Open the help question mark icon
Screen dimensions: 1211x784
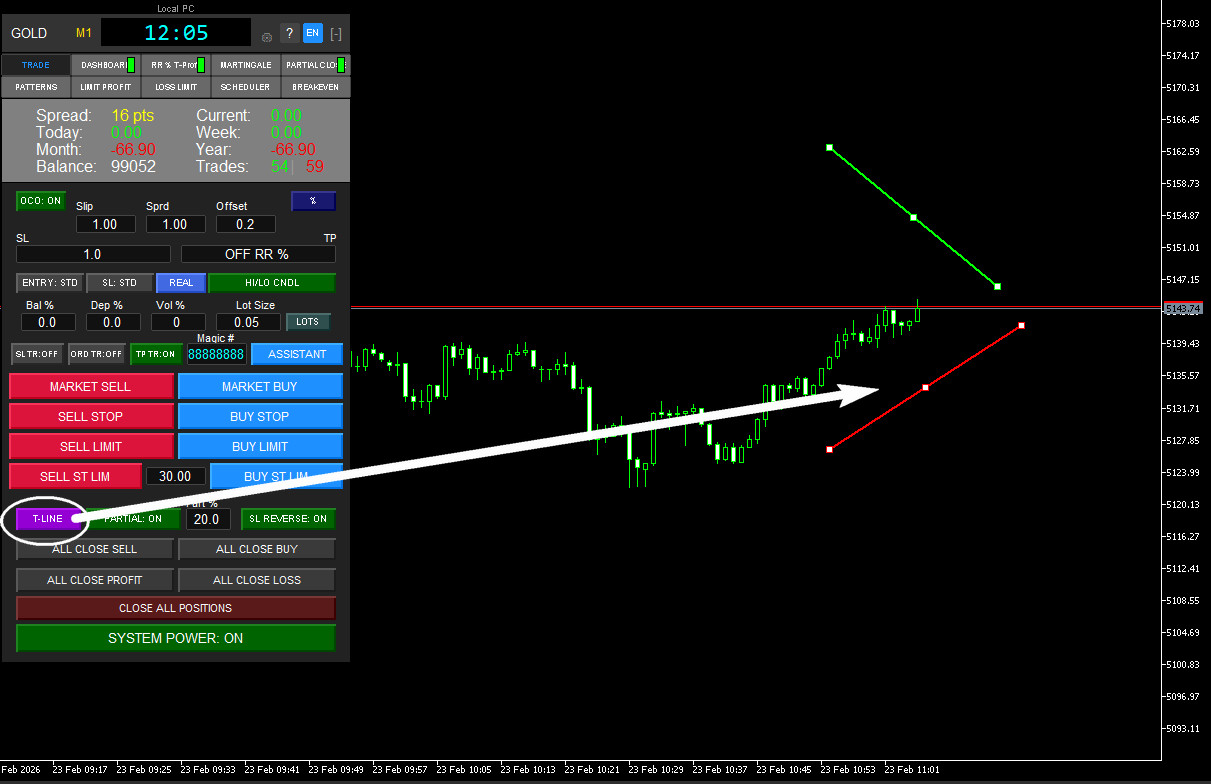[x=288, y=33]
